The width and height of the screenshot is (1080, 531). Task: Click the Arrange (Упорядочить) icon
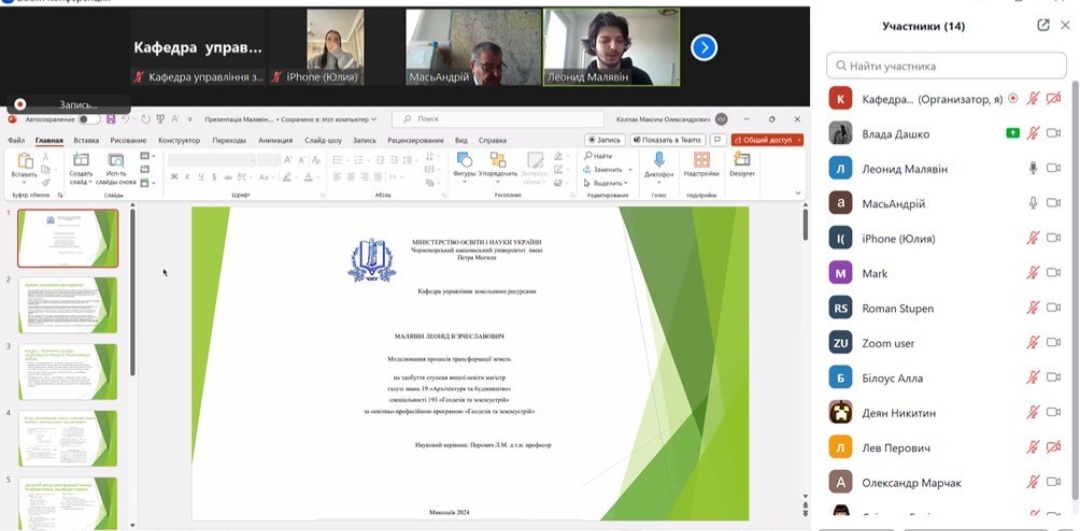(x=497, y=160)
